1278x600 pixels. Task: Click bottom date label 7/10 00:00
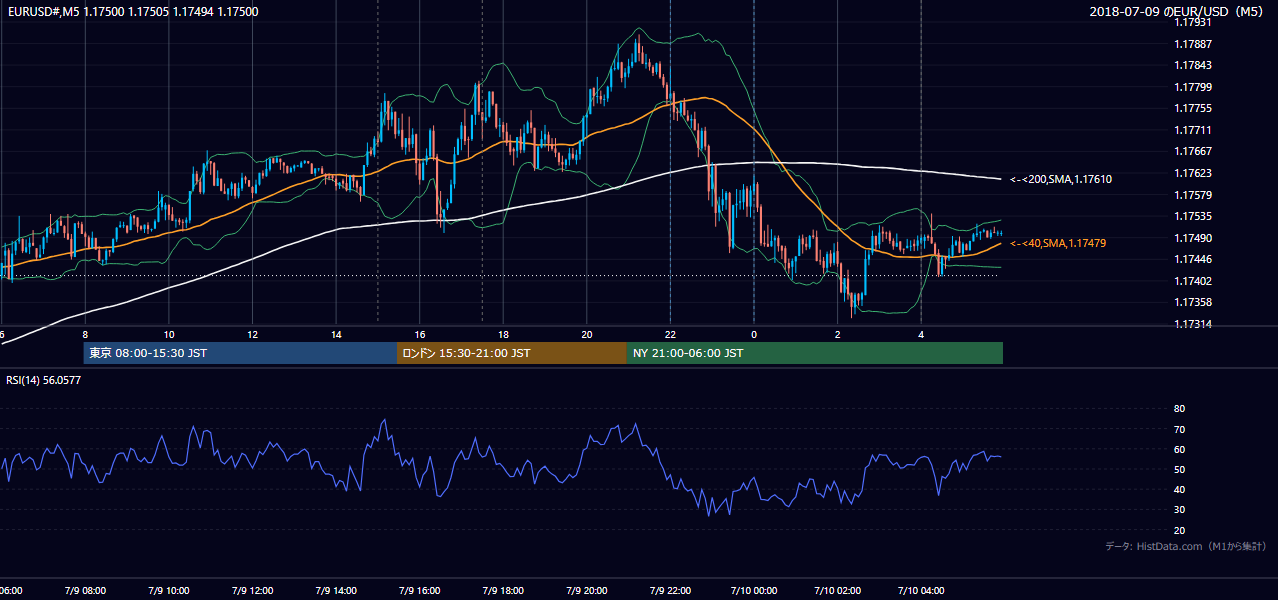click(x=753, y=590)
